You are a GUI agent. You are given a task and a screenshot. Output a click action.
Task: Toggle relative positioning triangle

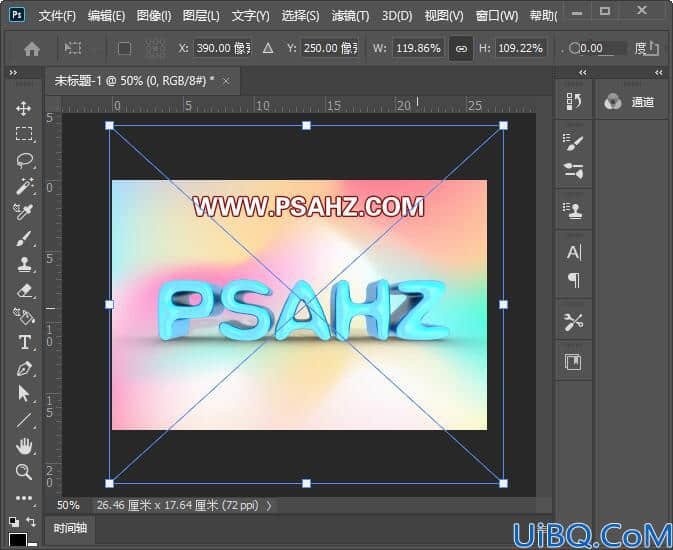pos(268,48)
